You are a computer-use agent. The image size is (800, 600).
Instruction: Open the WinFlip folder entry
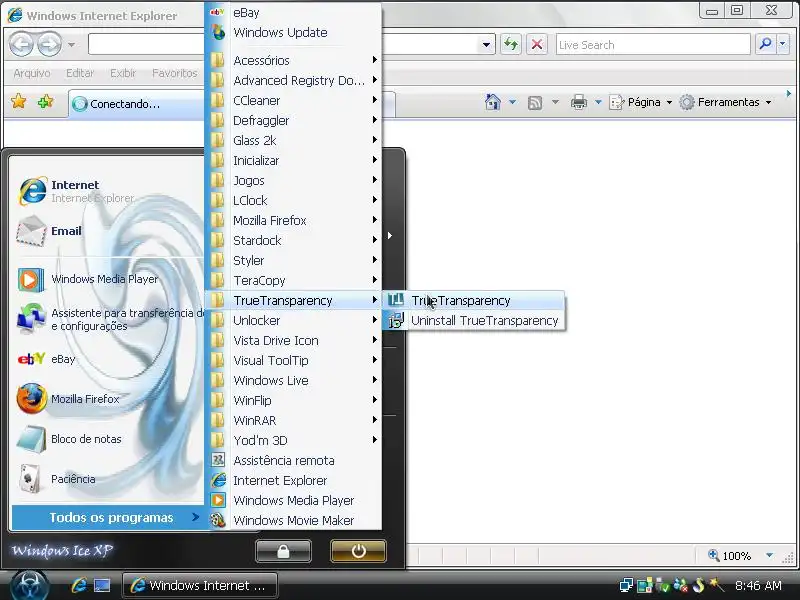coord(293,400)
